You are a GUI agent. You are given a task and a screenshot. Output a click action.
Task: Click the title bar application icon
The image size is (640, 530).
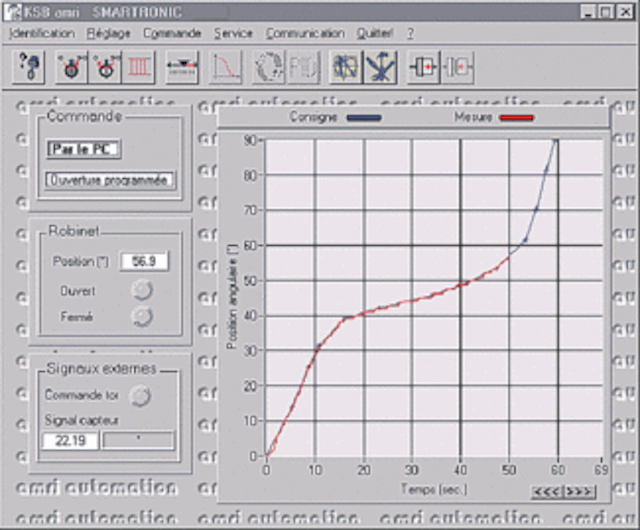13,13
